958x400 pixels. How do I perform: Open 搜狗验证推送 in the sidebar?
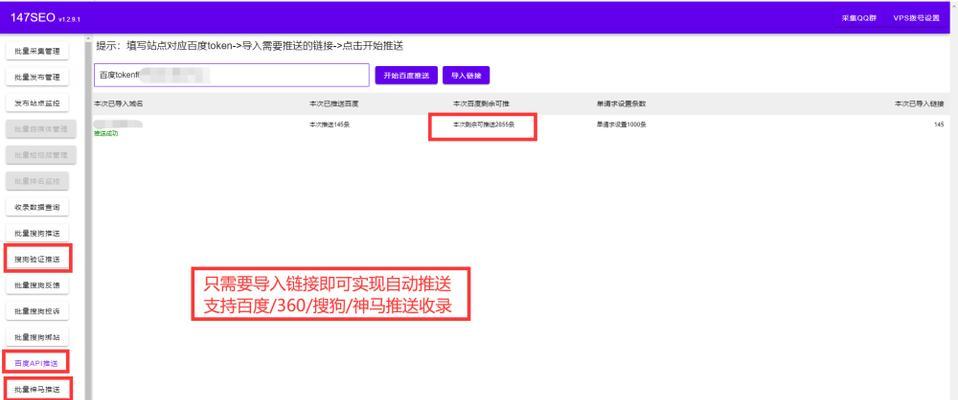37,259
